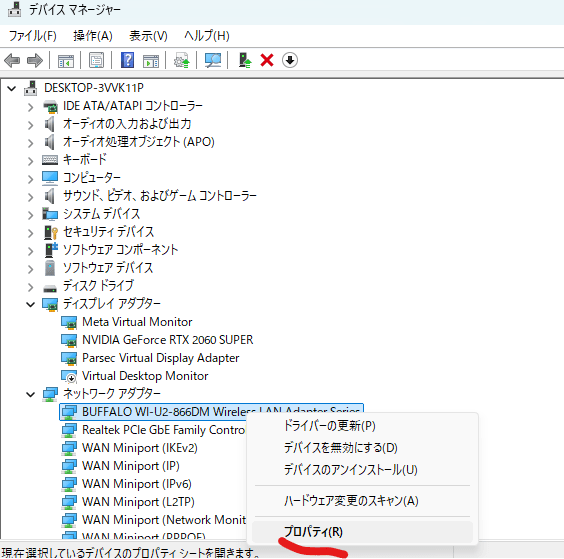
Task: Expand オーディオ処理オブジェクト (APO) chevron
Action: click(x=31, y=143)
